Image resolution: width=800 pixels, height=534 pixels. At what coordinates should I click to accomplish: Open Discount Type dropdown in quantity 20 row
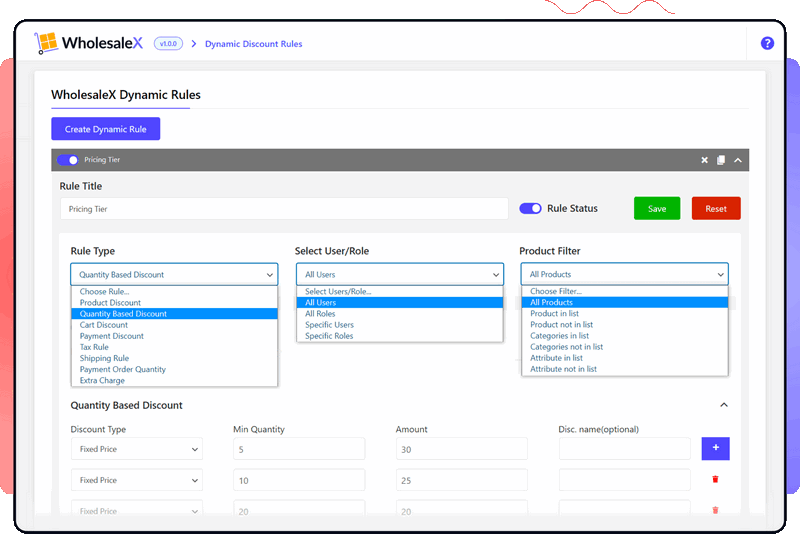click(x=137, y=511)
